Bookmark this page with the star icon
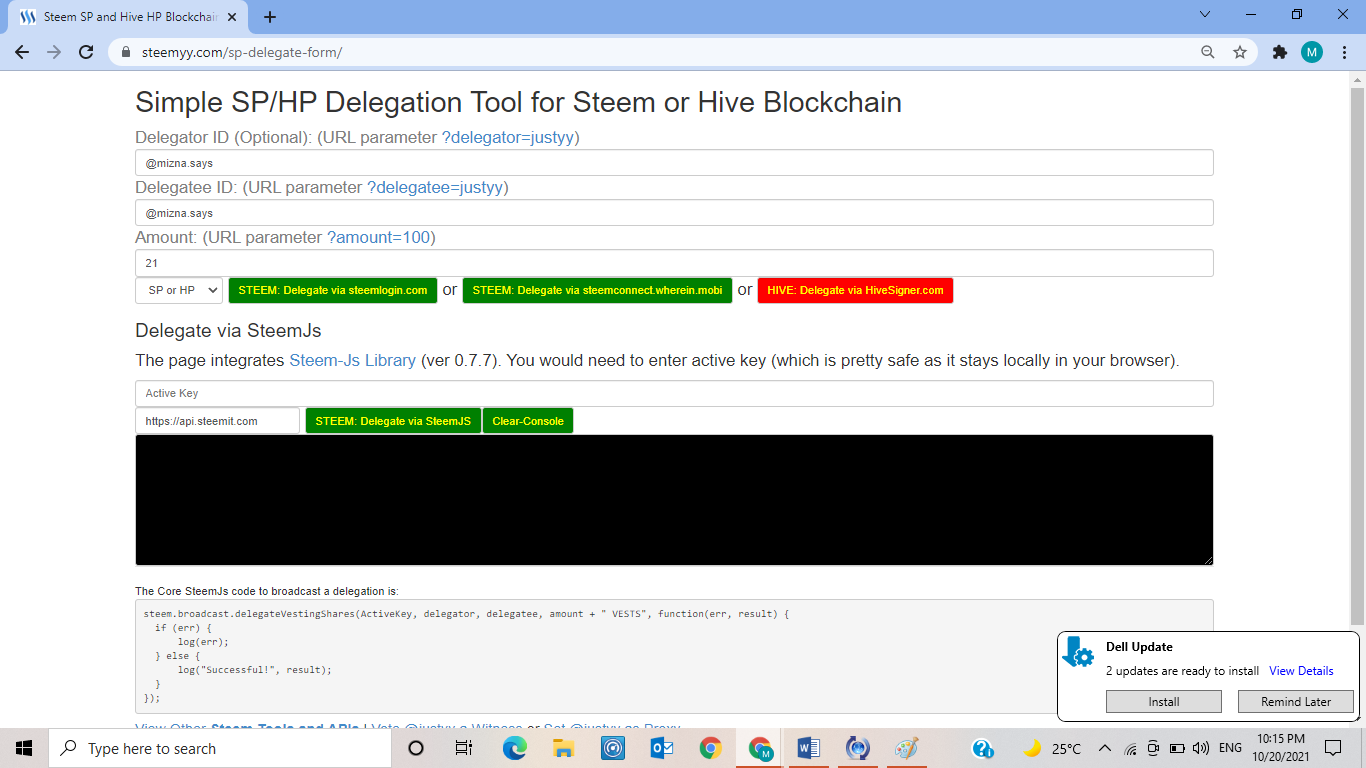This screenshot has height=768, width=1366. tap(1240, 52)
